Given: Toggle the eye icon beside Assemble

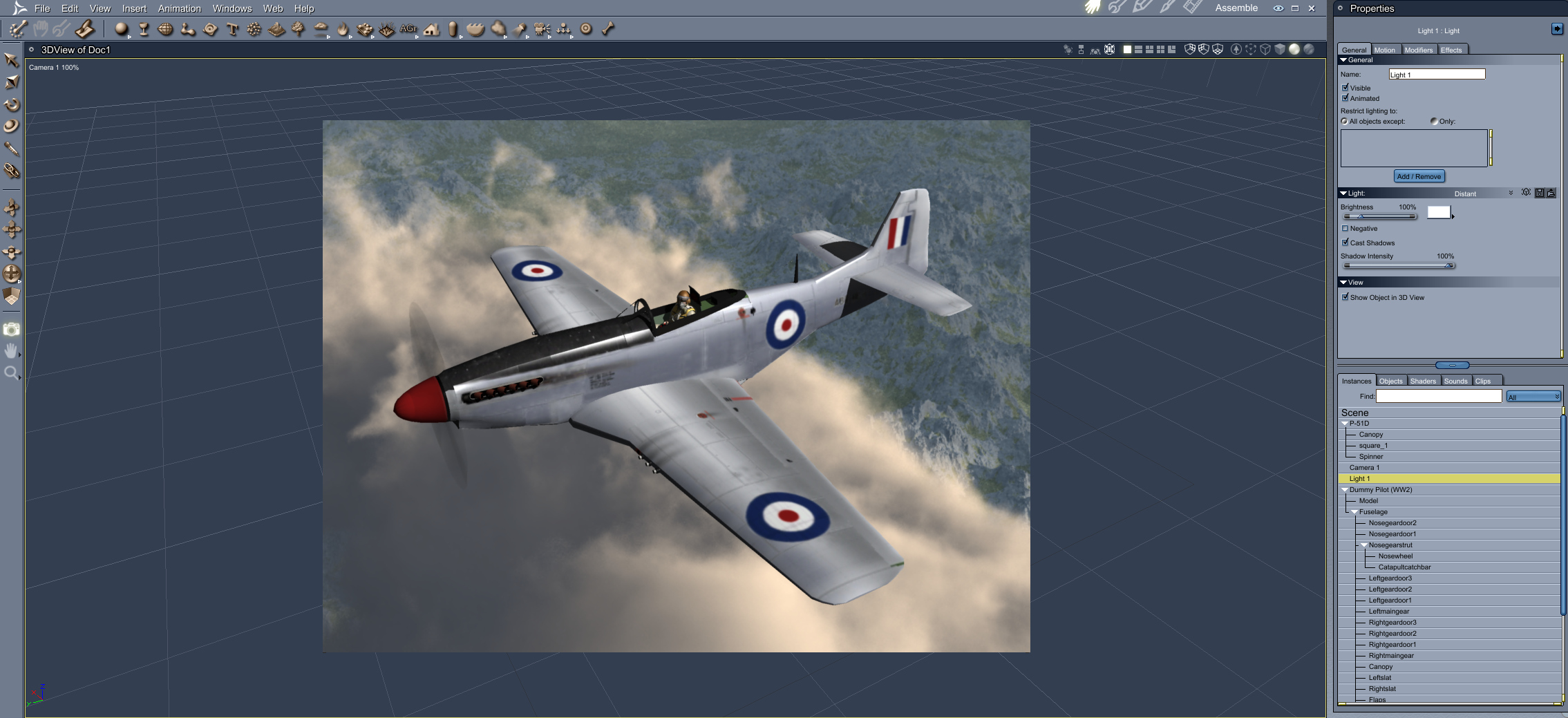Looking at the screenshot, I should [x=1278, y=8].
